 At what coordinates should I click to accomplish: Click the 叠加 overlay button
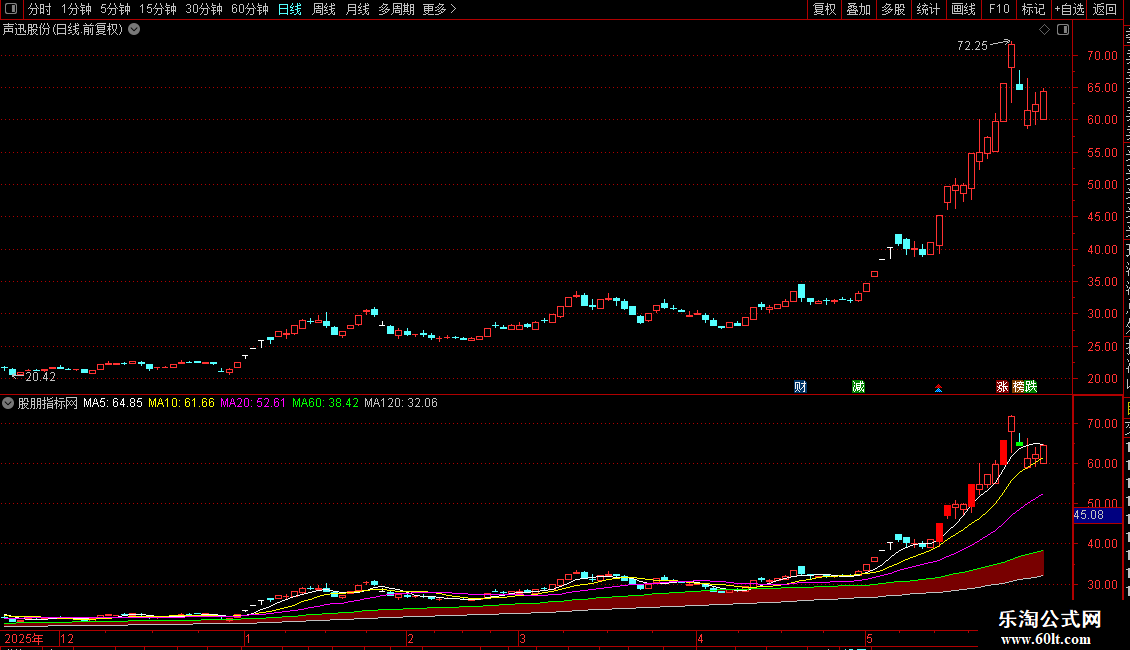[x=858, y=9]
